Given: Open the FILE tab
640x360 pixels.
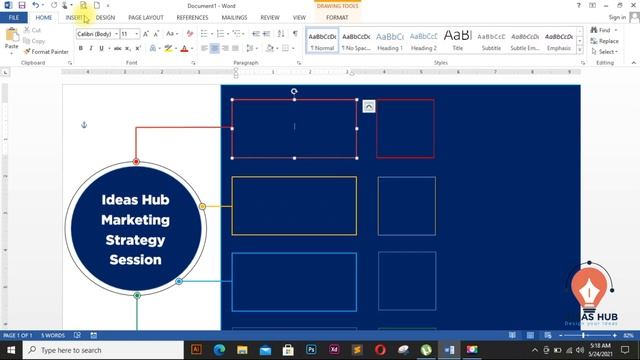Looking at the screenshot, I should (x=14, y=18).
